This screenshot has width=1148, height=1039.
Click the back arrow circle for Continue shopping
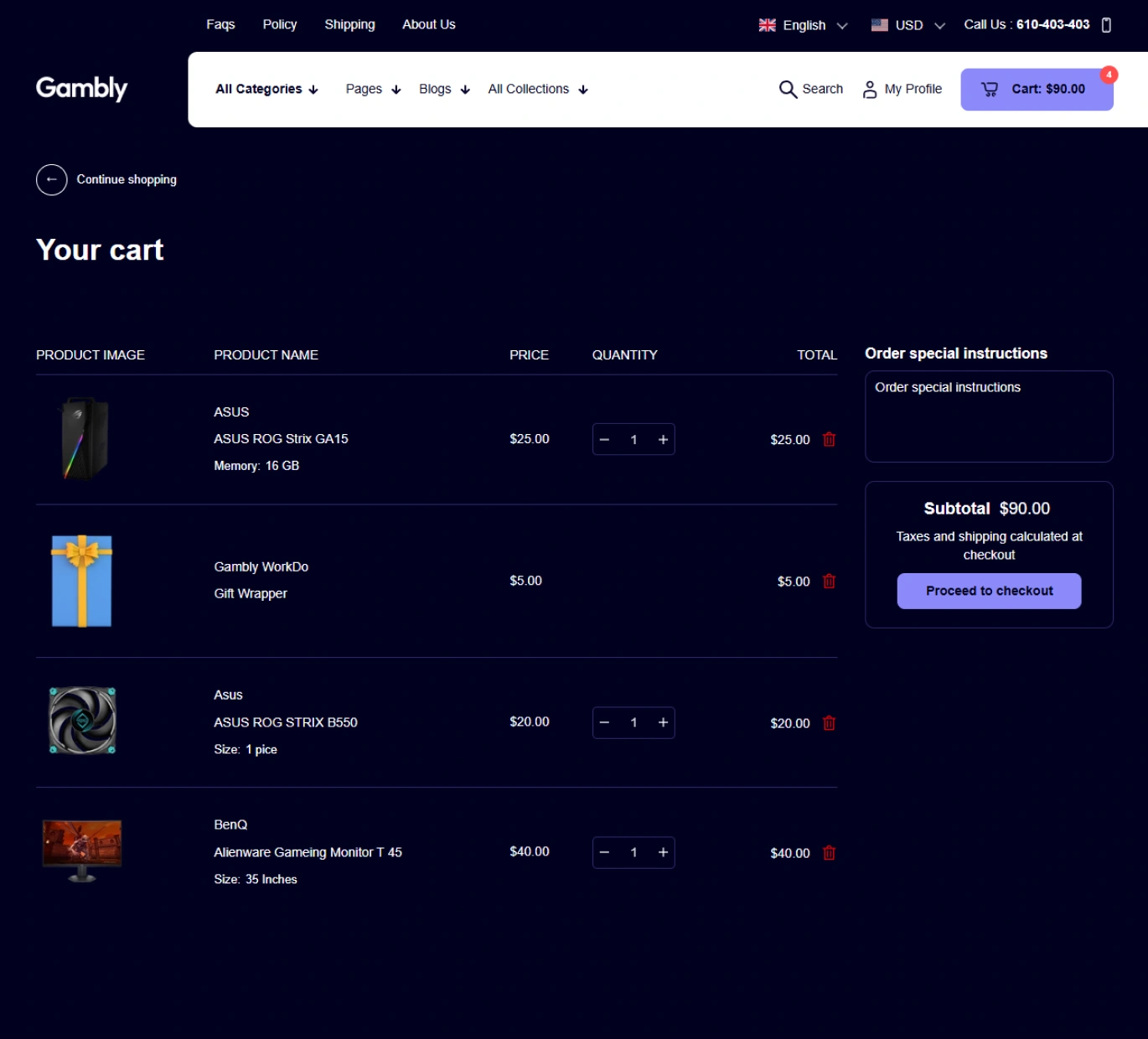click(52, 179)
